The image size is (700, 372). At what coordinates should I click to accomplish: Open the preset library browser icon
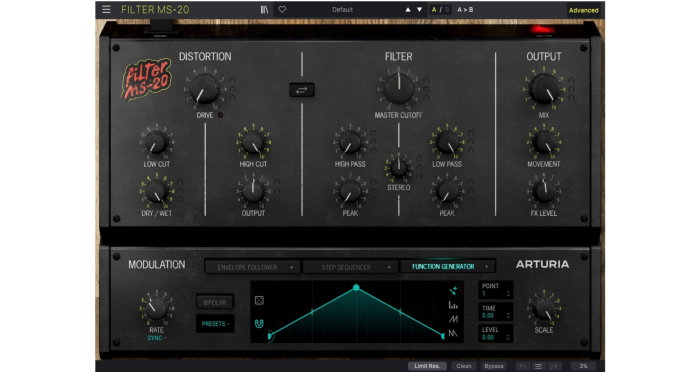265,9
